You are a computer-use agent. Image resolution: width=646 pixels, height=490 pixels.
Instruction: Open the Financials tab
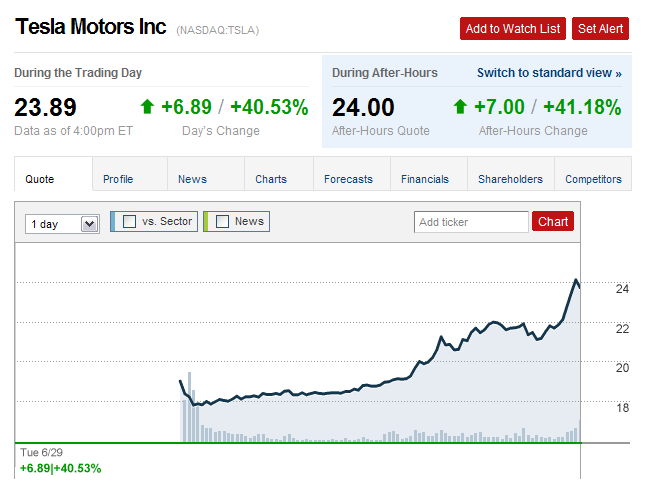[425, 179]
